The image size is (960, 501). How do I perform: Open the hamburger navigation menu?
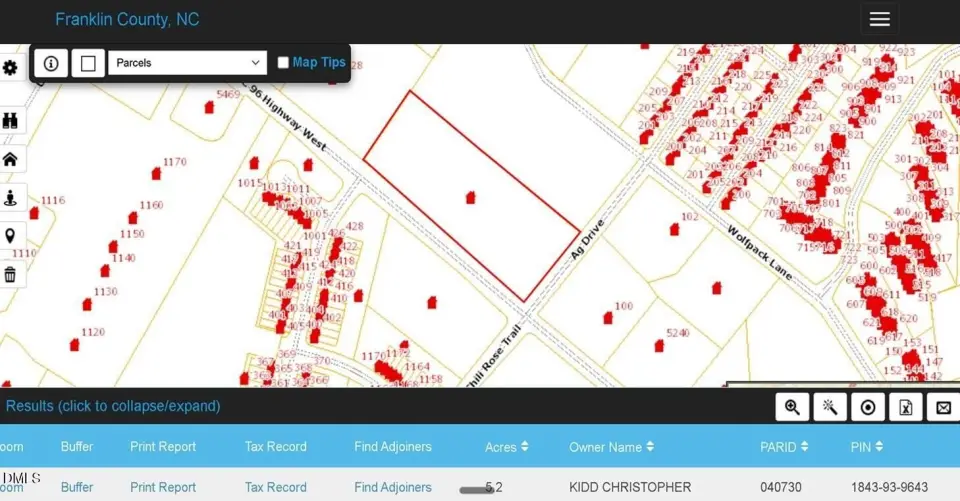[879, 19]
